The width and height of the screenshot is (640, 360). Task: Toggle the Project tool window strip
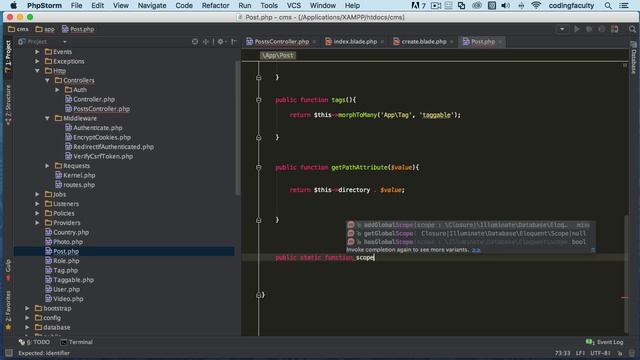point(8,56)
